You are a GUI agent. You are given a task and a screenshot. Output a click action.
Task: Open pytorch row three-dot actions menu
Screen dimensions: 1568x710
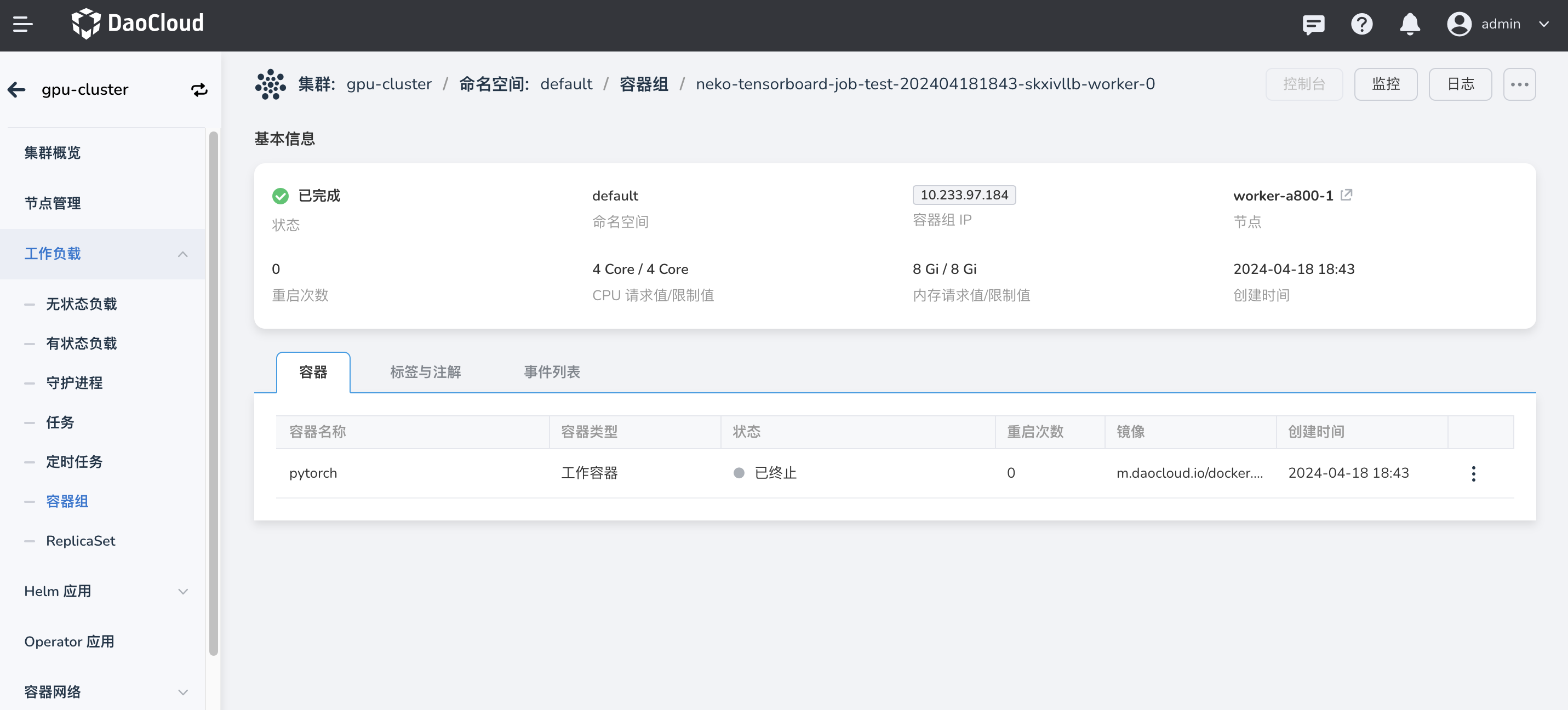pyautogui.click(x=1473, y=473)
